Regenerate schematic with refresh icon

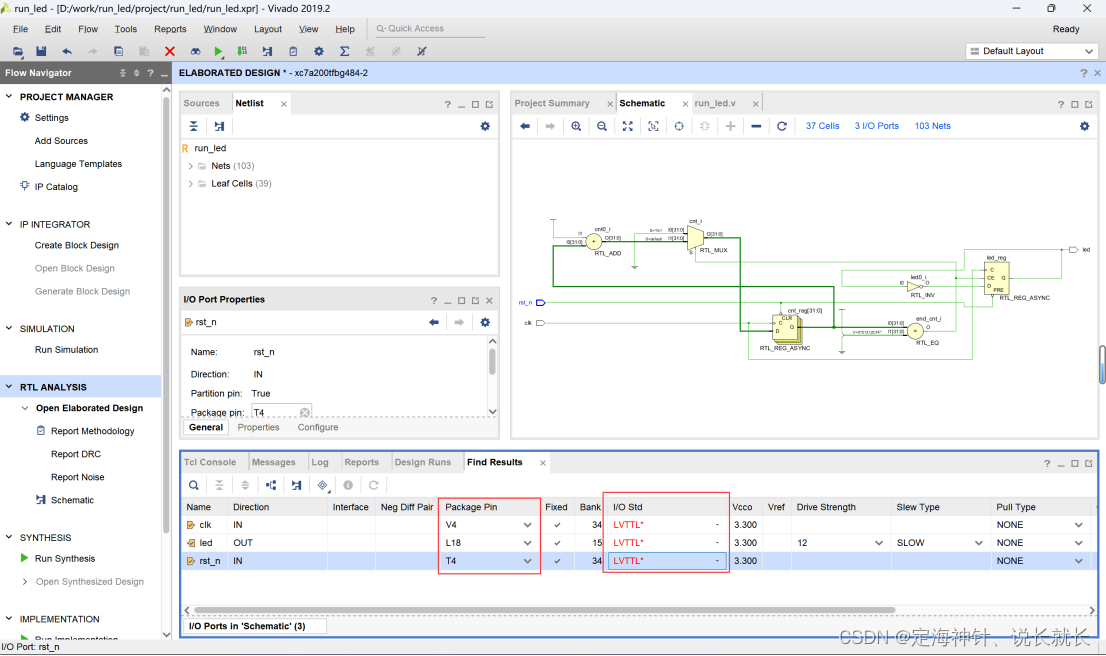pyautogui.click(x=782, y=126)
